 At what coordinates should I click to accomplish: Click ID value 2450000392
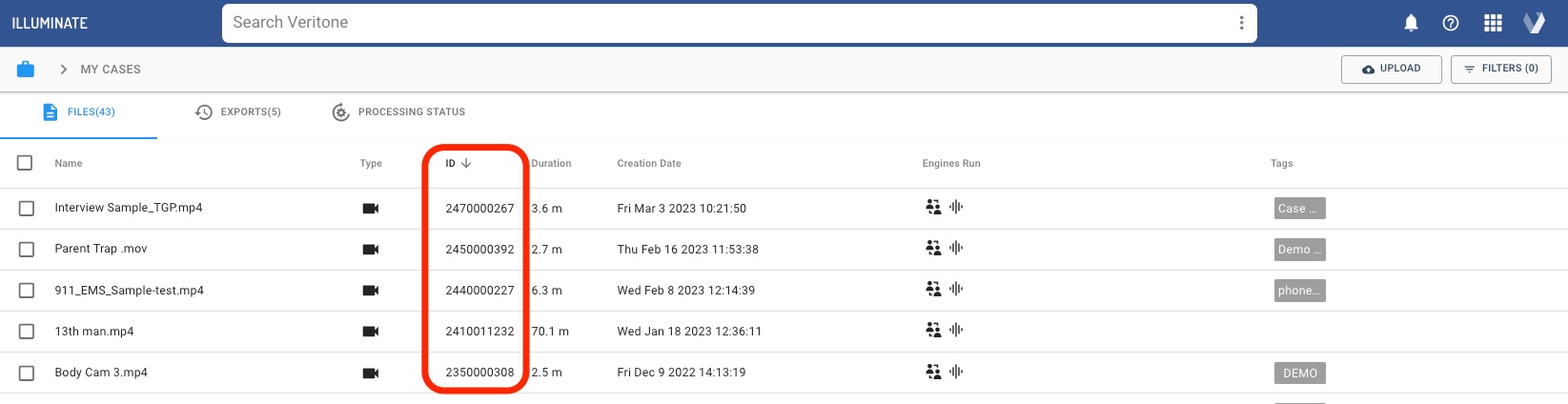pos(479,250)
